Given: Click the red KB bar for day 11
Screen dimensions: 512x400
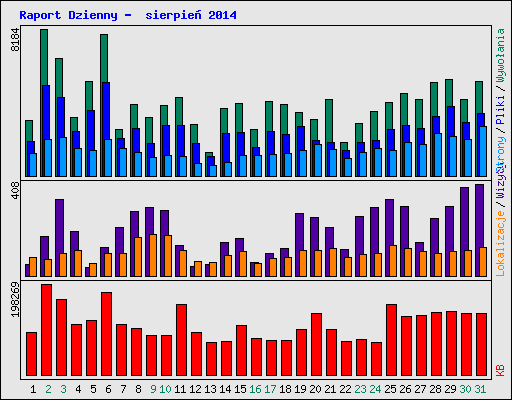Looking at the screenshot, I should 182,340.
